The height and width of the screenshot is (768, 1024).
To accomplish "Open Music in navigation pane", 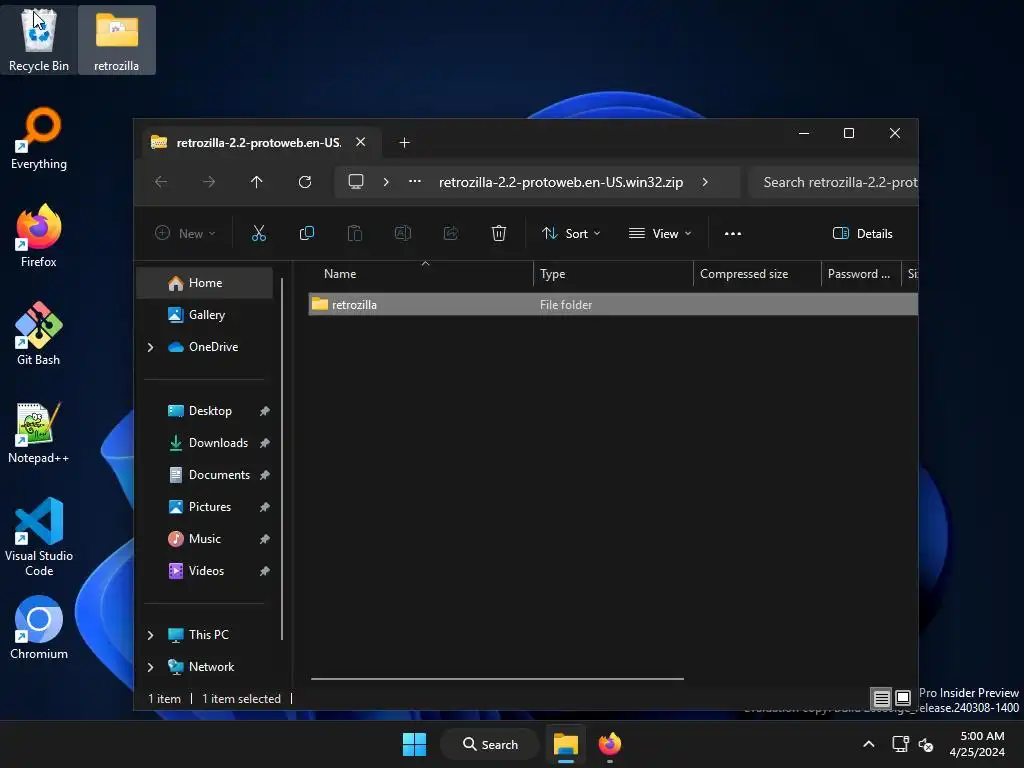I will (x=205, y=539).
